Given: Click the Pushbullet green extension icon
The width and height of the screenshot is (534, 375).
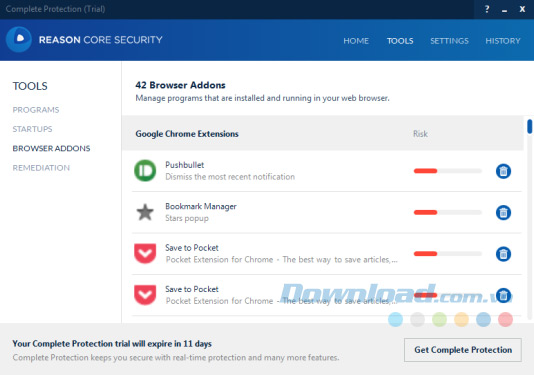Looking at the screenshot, I should click(145, 171).
